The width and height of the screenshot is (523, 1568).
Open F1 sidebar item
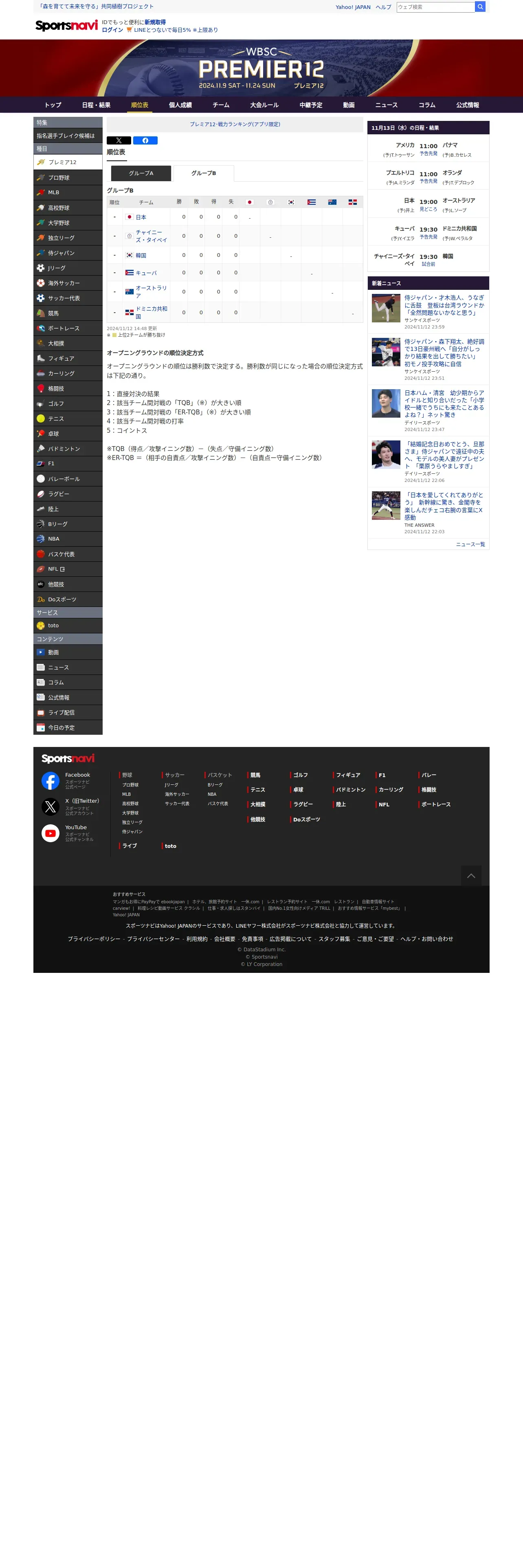tap(68, 463)
